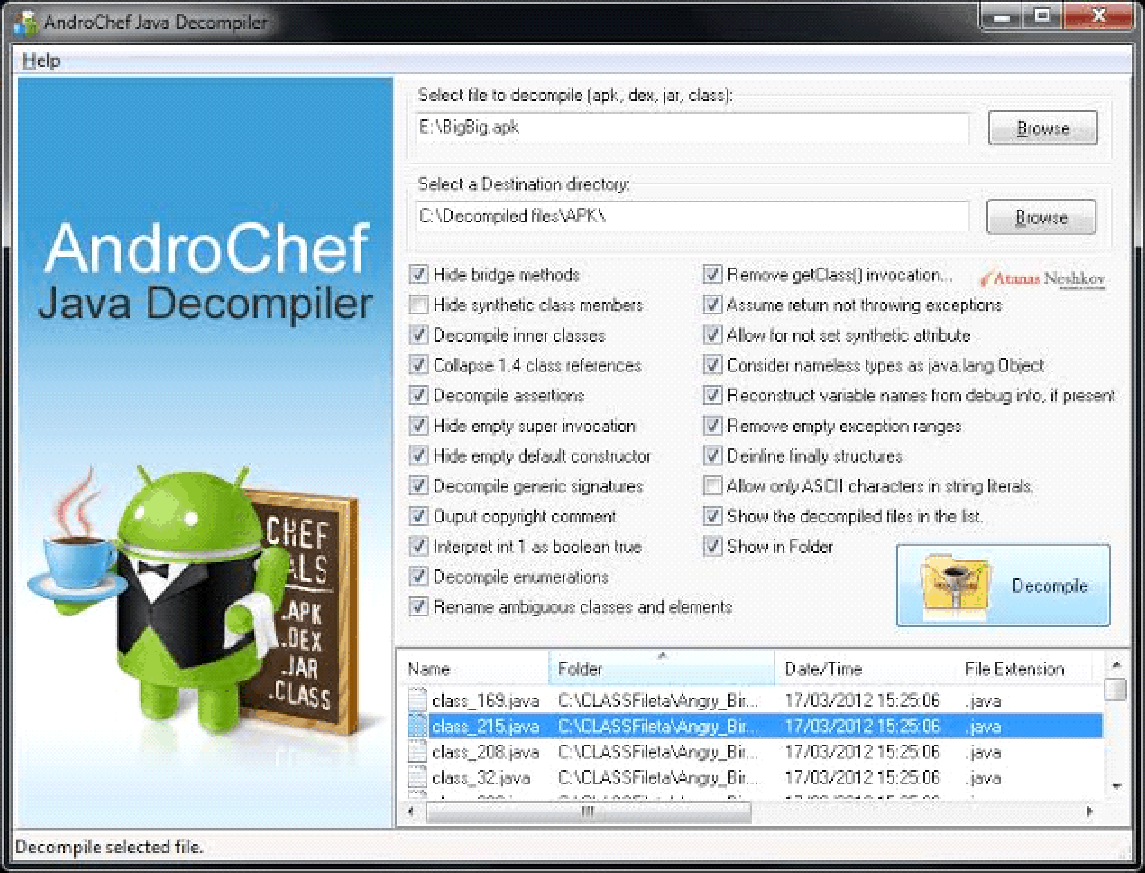
Task: Click the horizontal scrollbar thumb of file list
Action: (x=588, y=812)
